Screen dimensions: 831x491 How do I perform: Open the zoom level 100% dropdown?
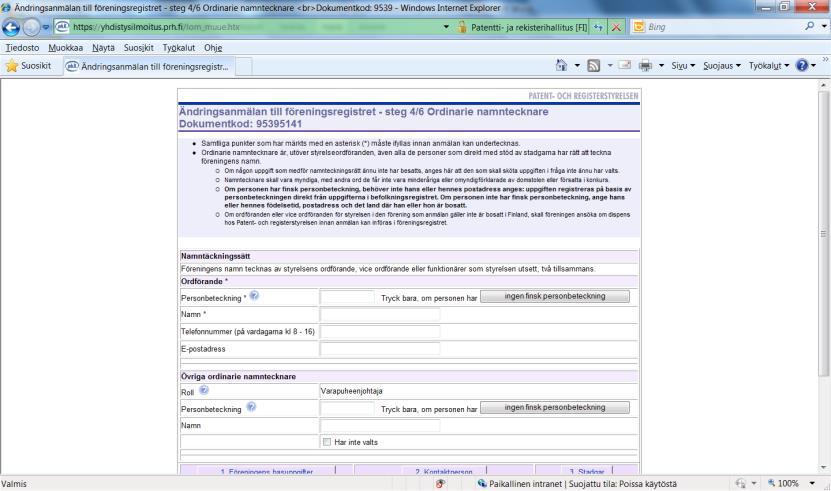[x=812, y=484]
